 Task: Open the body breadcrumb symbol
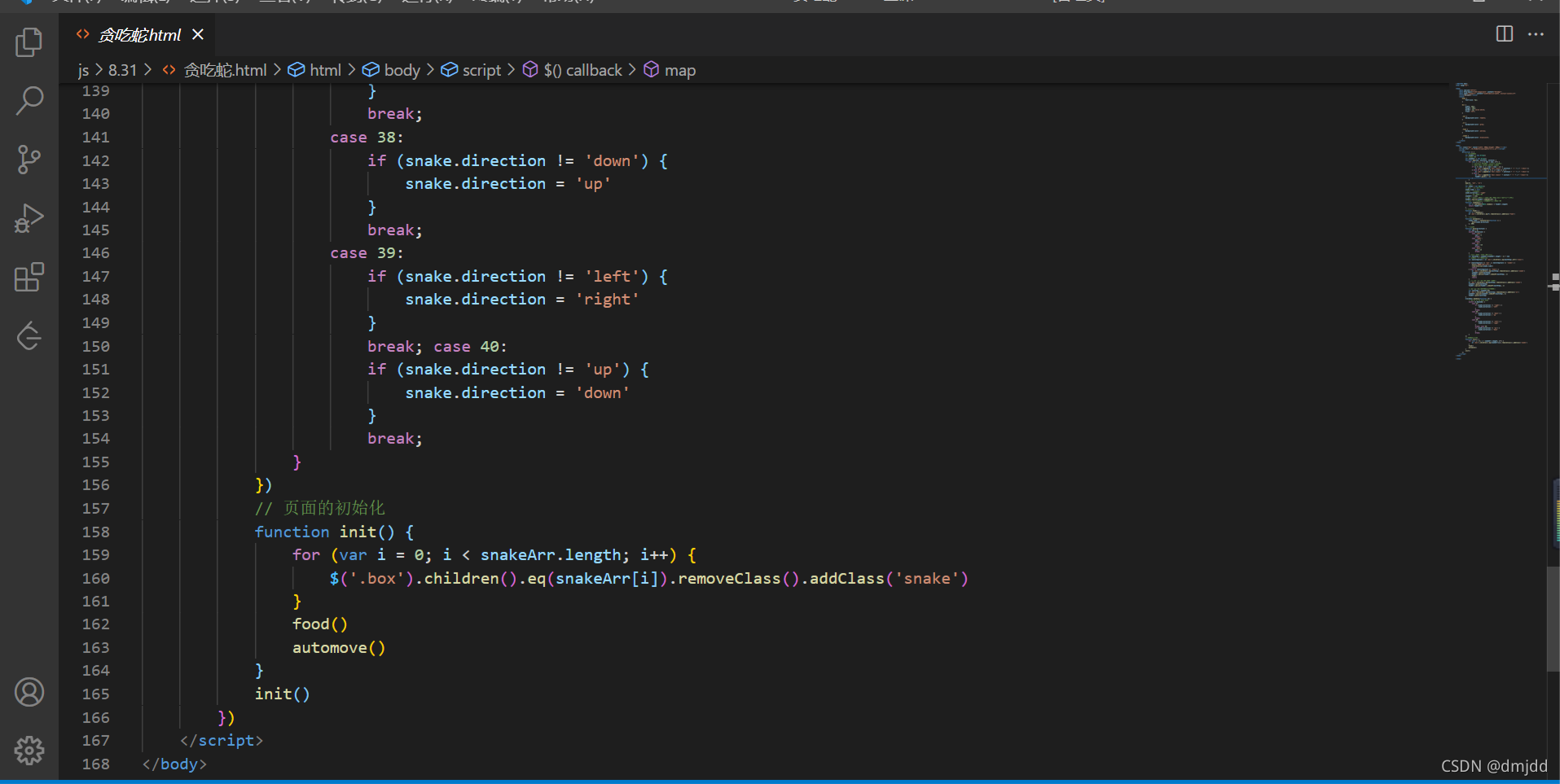click(x=392, y=71)
